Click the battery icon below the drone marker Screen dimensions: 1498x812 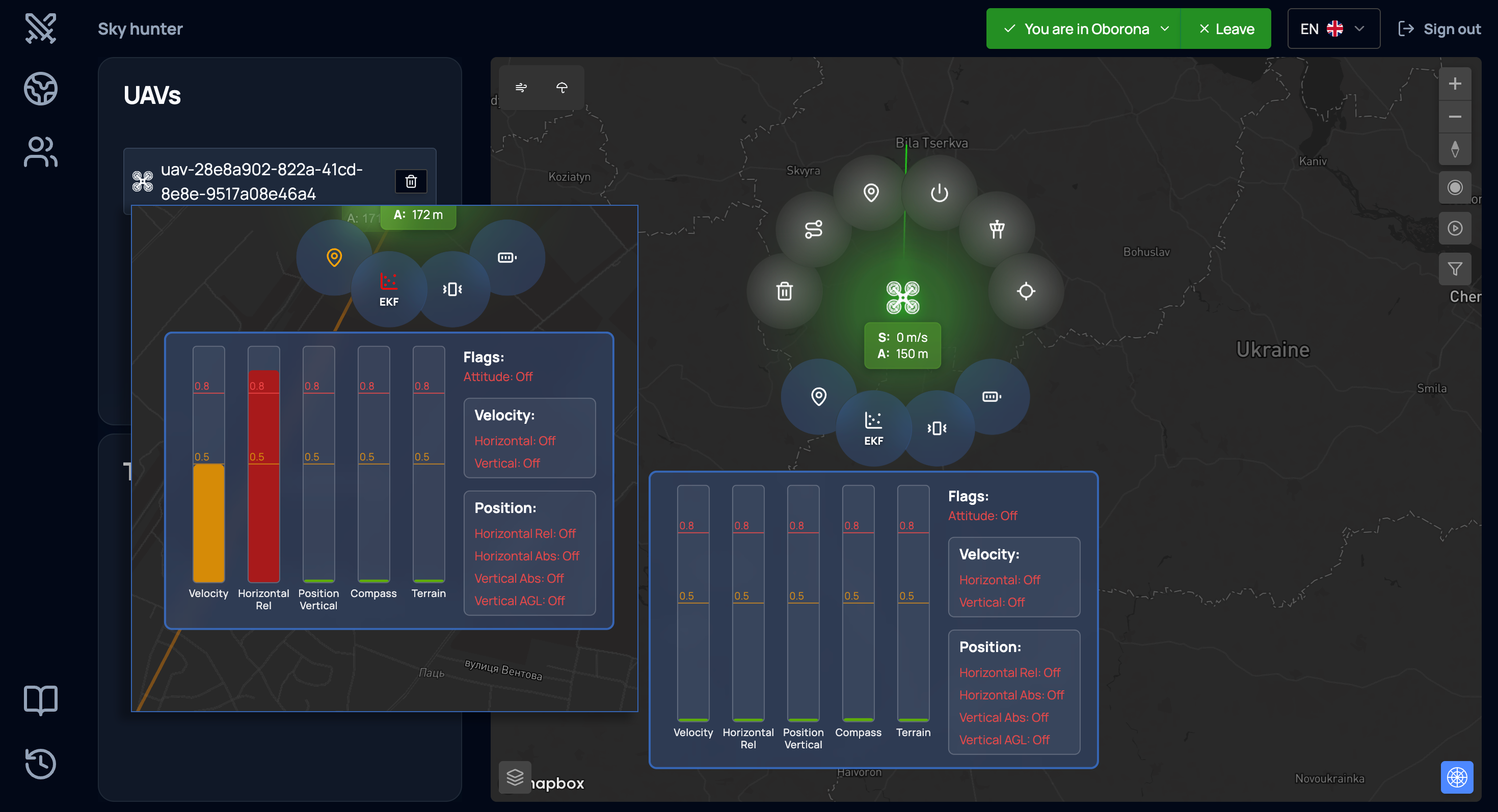991,396
